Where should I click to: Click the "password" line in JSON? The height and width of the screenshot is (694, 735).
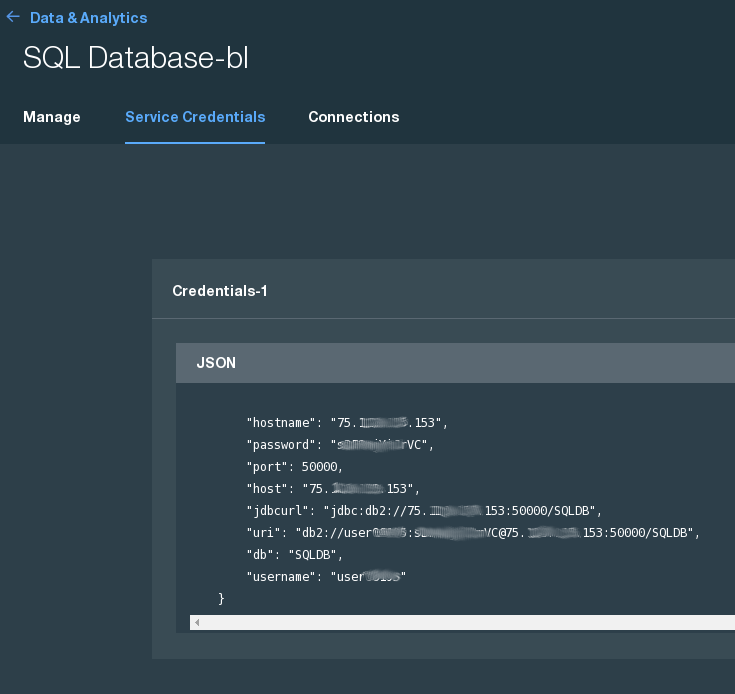pos(340,445)
